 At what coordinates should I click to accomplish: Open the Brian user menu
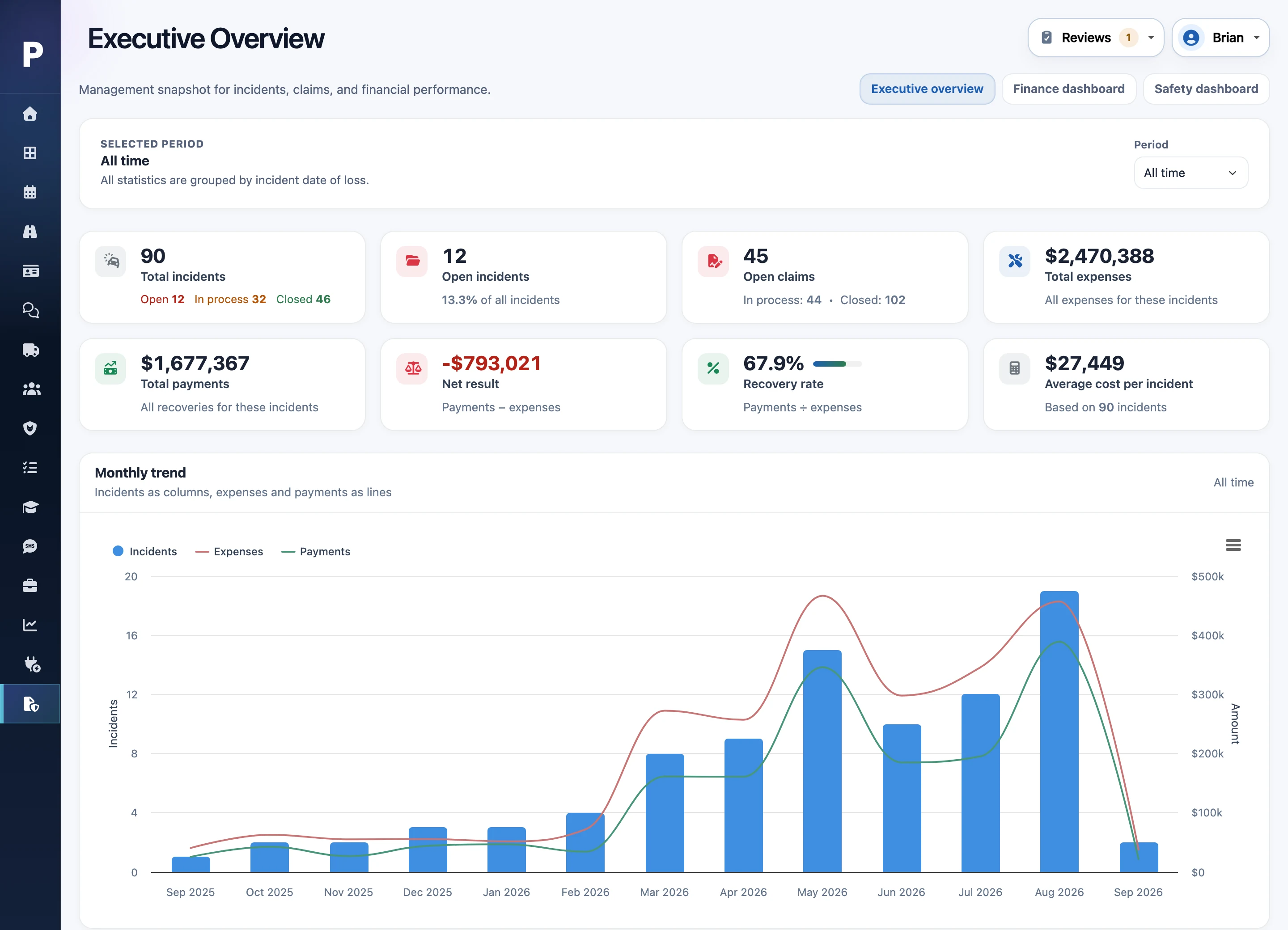click(1220, 38)
